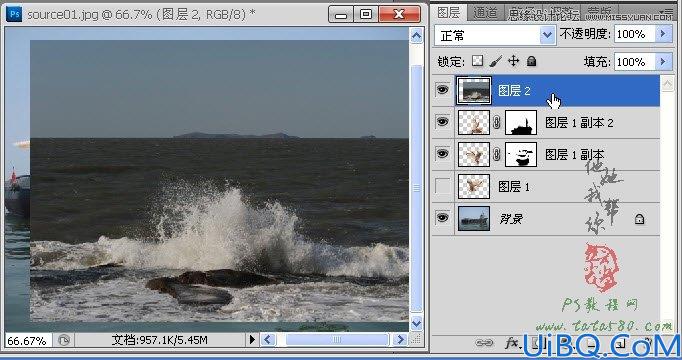Screen dimensions: 682x360
Task: Click the document window resize grip
Action: (x=416, y=340)
